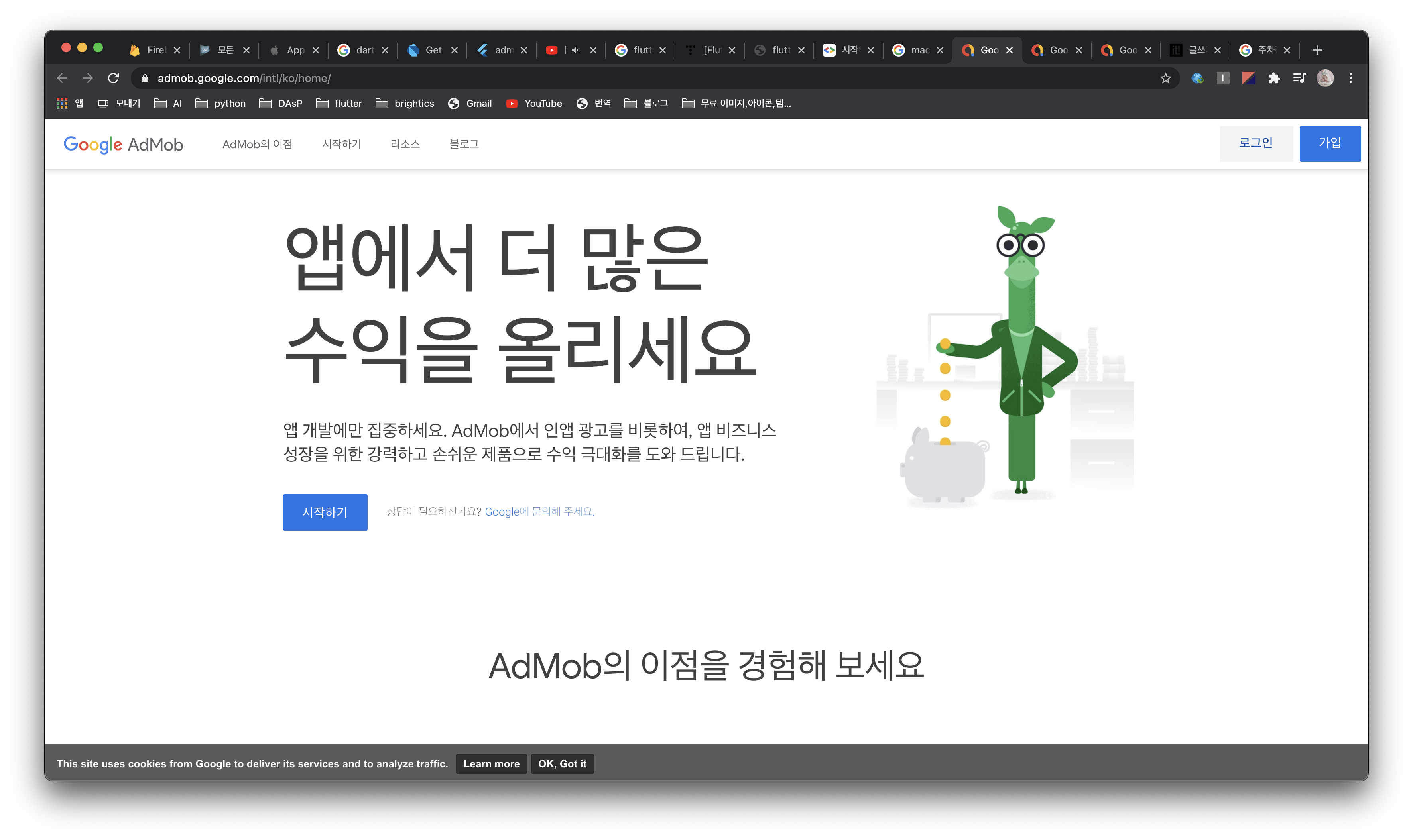Switch to the Firebase tab
The width and height of the screenshot is (1413, 840).
coord(148,50)
